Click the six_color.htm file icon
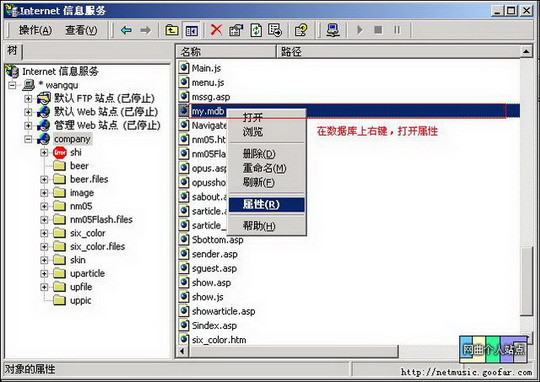 coord(184,339)
